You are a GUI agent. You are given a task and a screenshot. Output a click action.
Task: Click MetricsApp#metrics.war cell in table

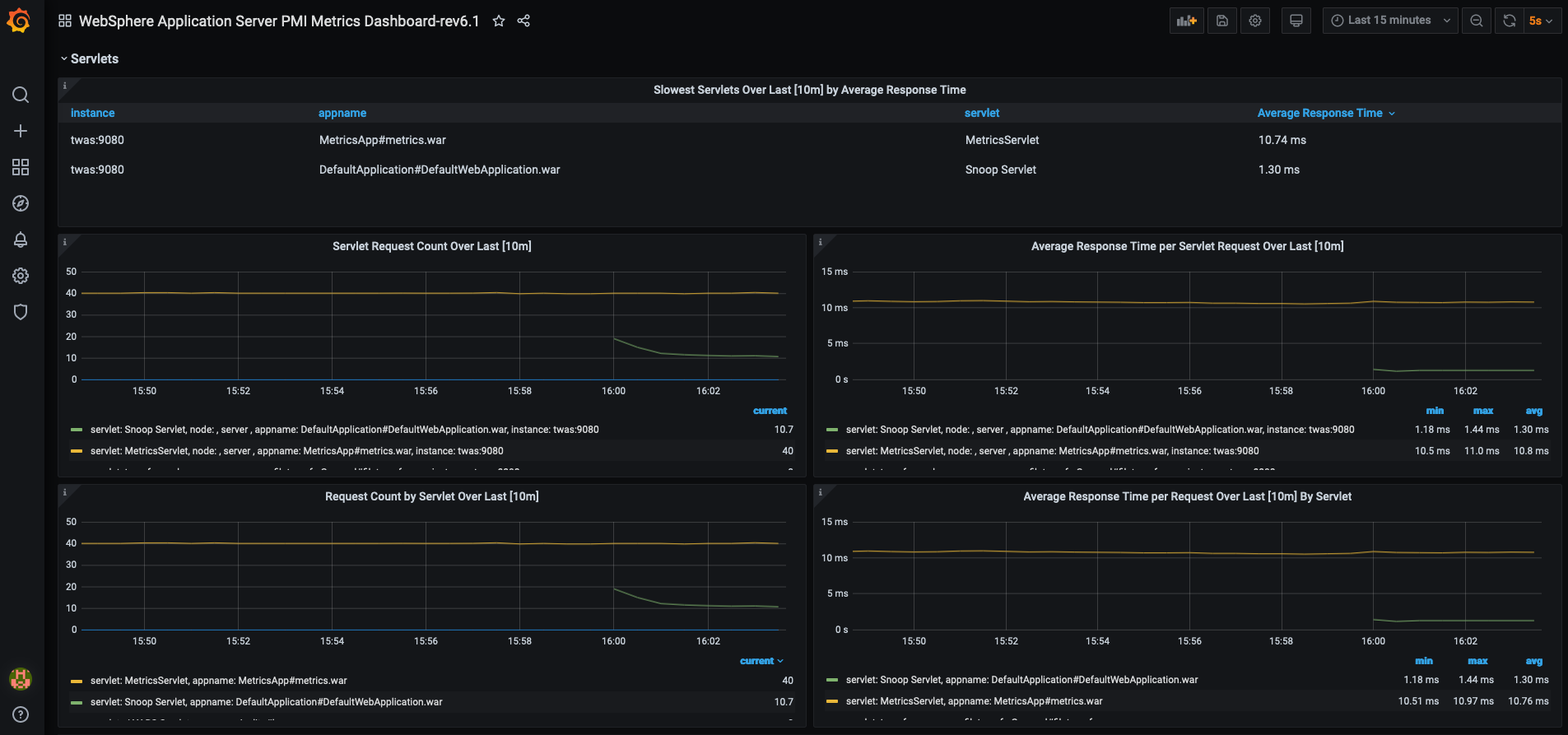[x=382, y=140]
